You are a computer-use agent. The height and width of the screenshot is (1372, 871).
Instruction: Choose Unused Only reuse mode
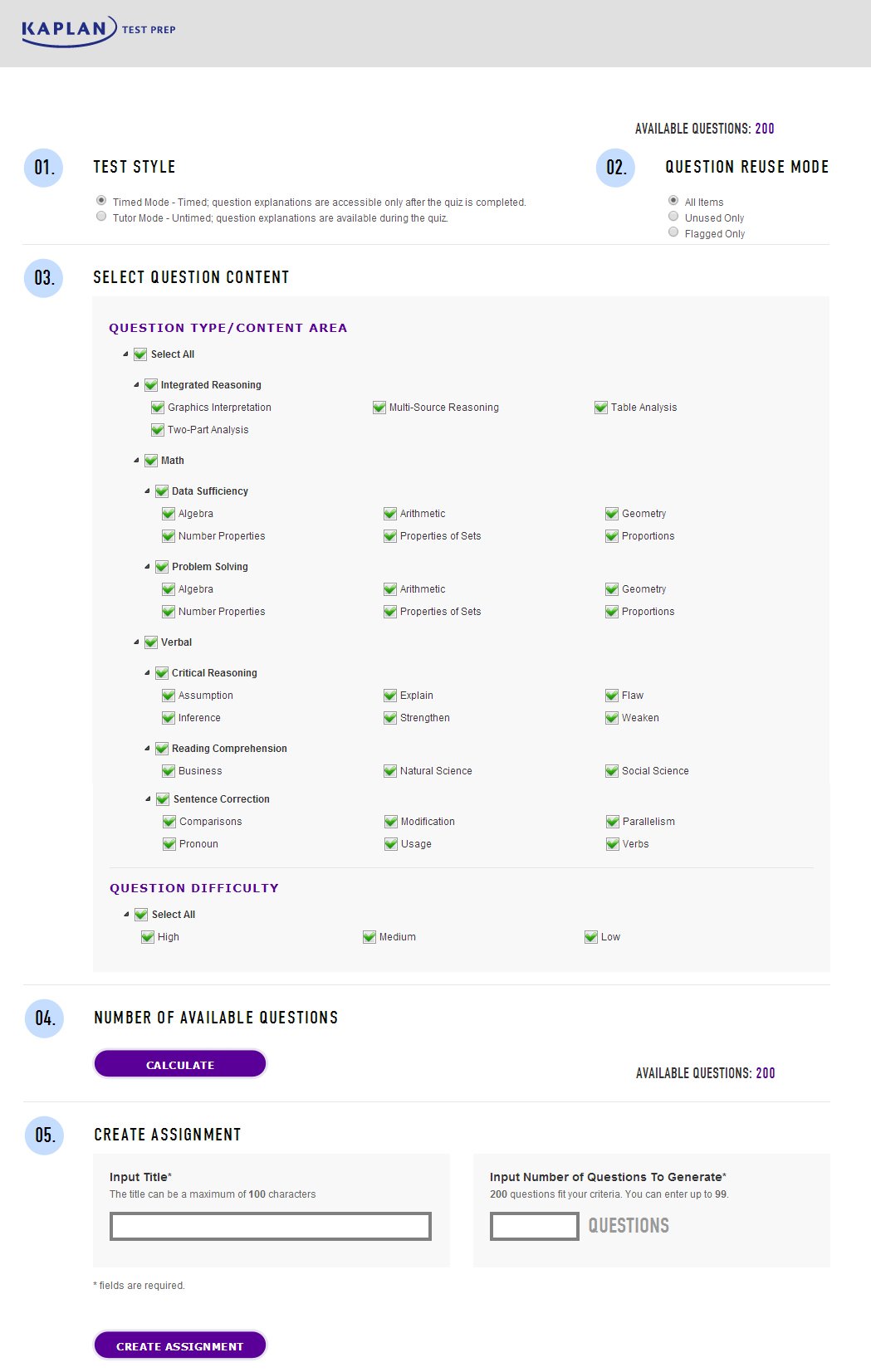click(673, 217)
